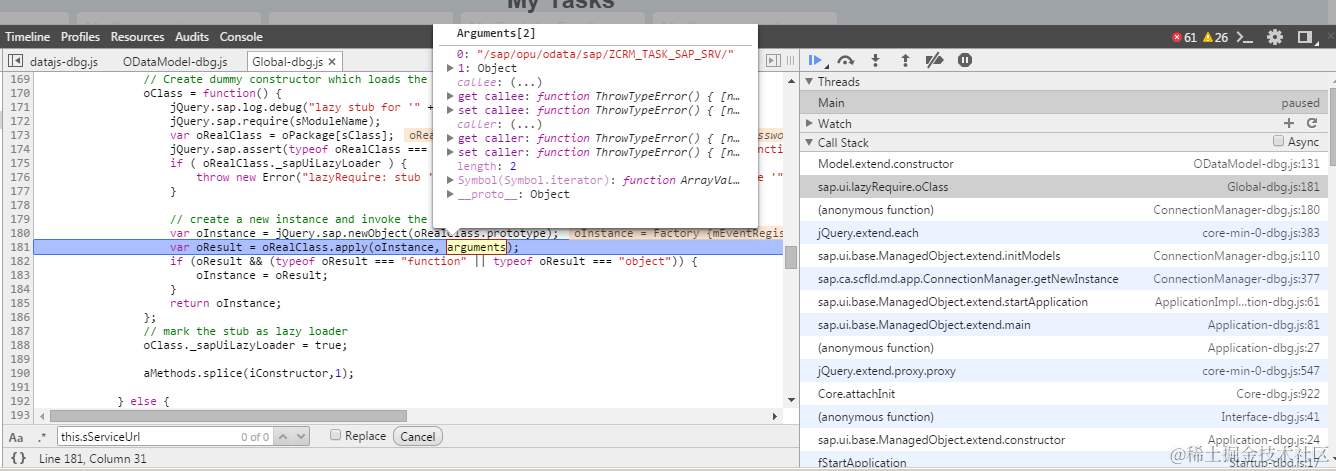Open the Timeline panel
This screenshot has width=1336, height=471.
pos(28,37)
